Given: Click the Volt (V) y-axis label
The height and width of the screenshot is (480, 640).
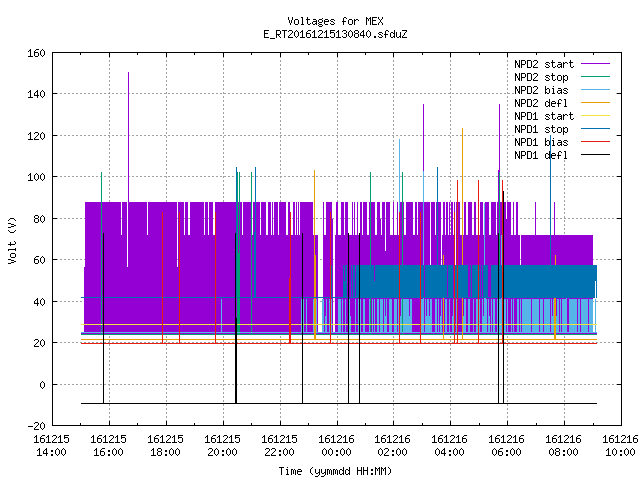Looking at the screenshot, I should 12,240.
